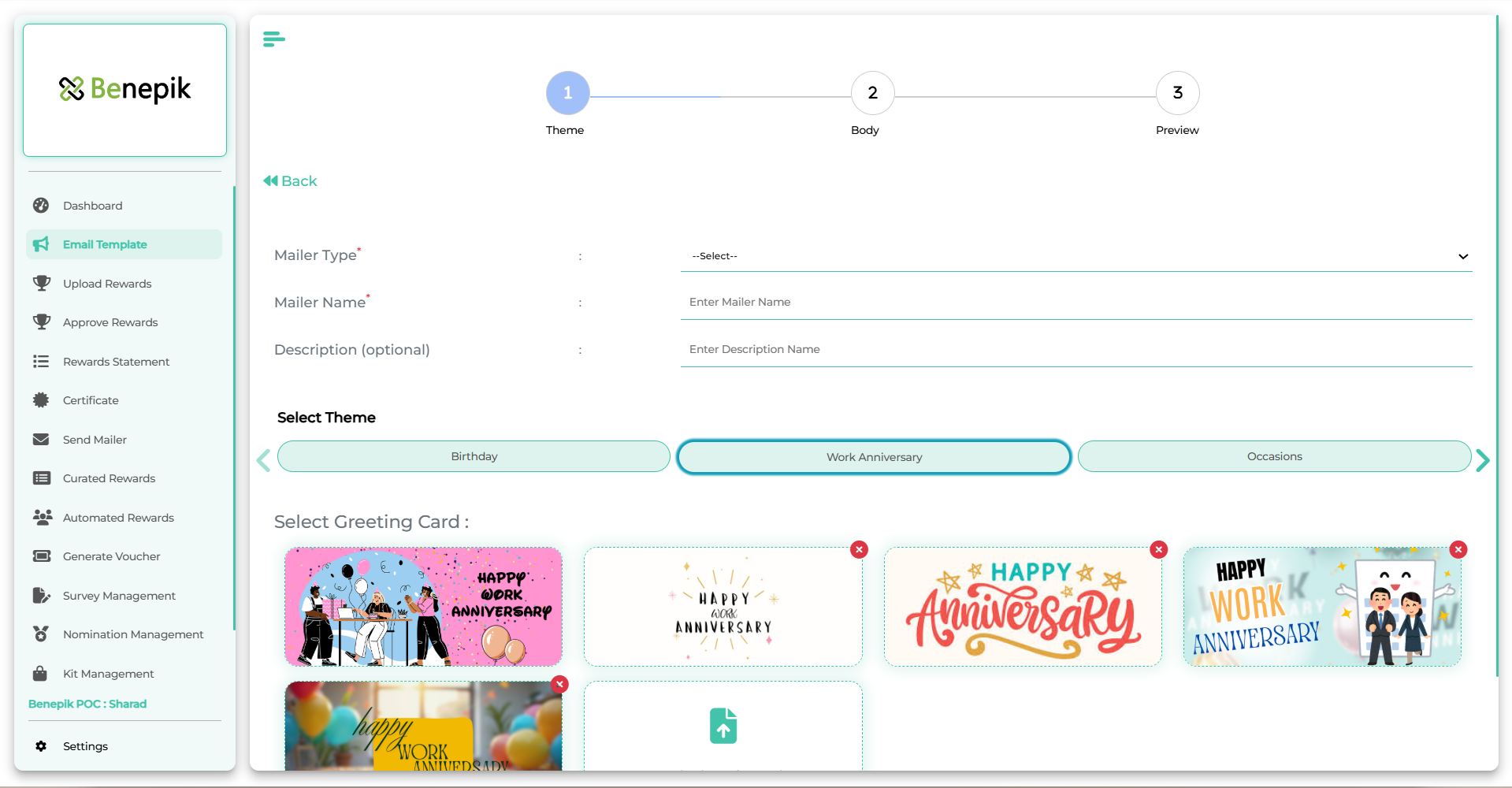
Task: Click the Send Mailer envelope icon
Action: [x=41, y=440]
